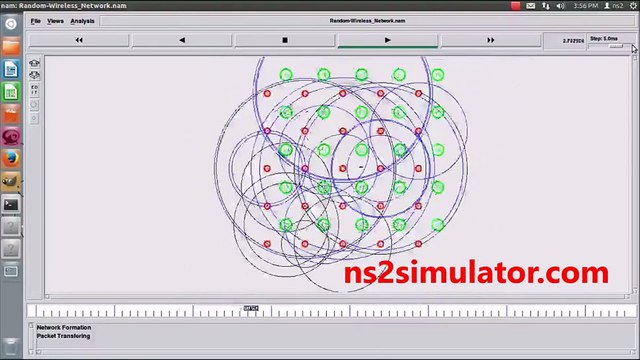Open the Views menu
The height and width of the screenshot is (360, 640).
pyautogui.click(x=55, y=21)
